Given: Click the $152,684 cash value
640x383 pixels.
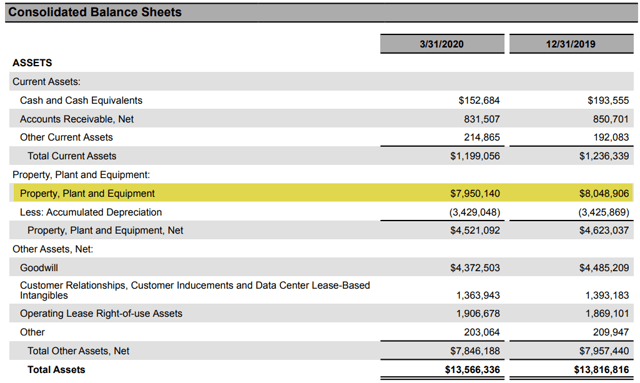Looking at the screenshot, I should (479, 100).
